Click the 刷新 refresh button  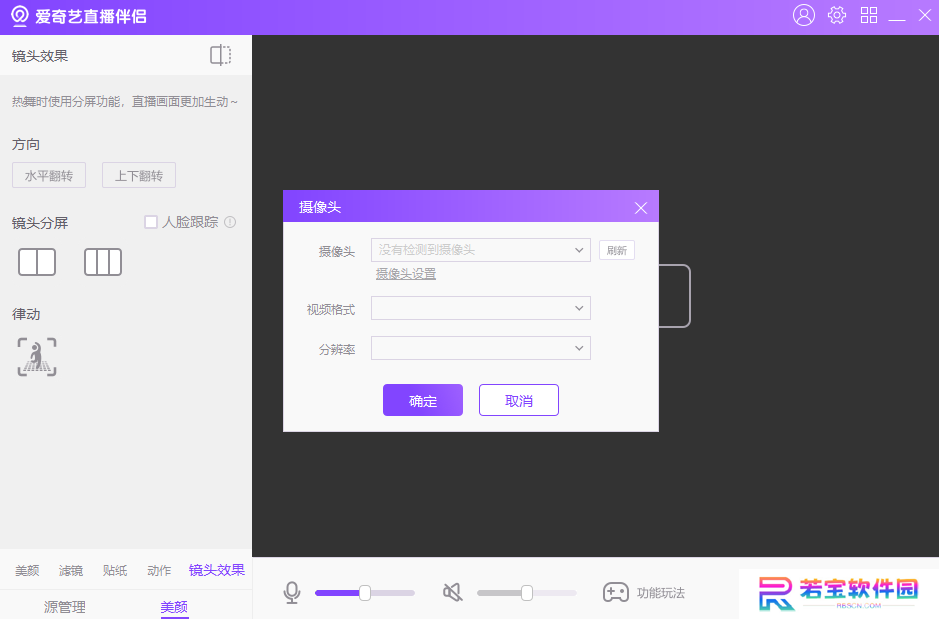click(617, 250)
